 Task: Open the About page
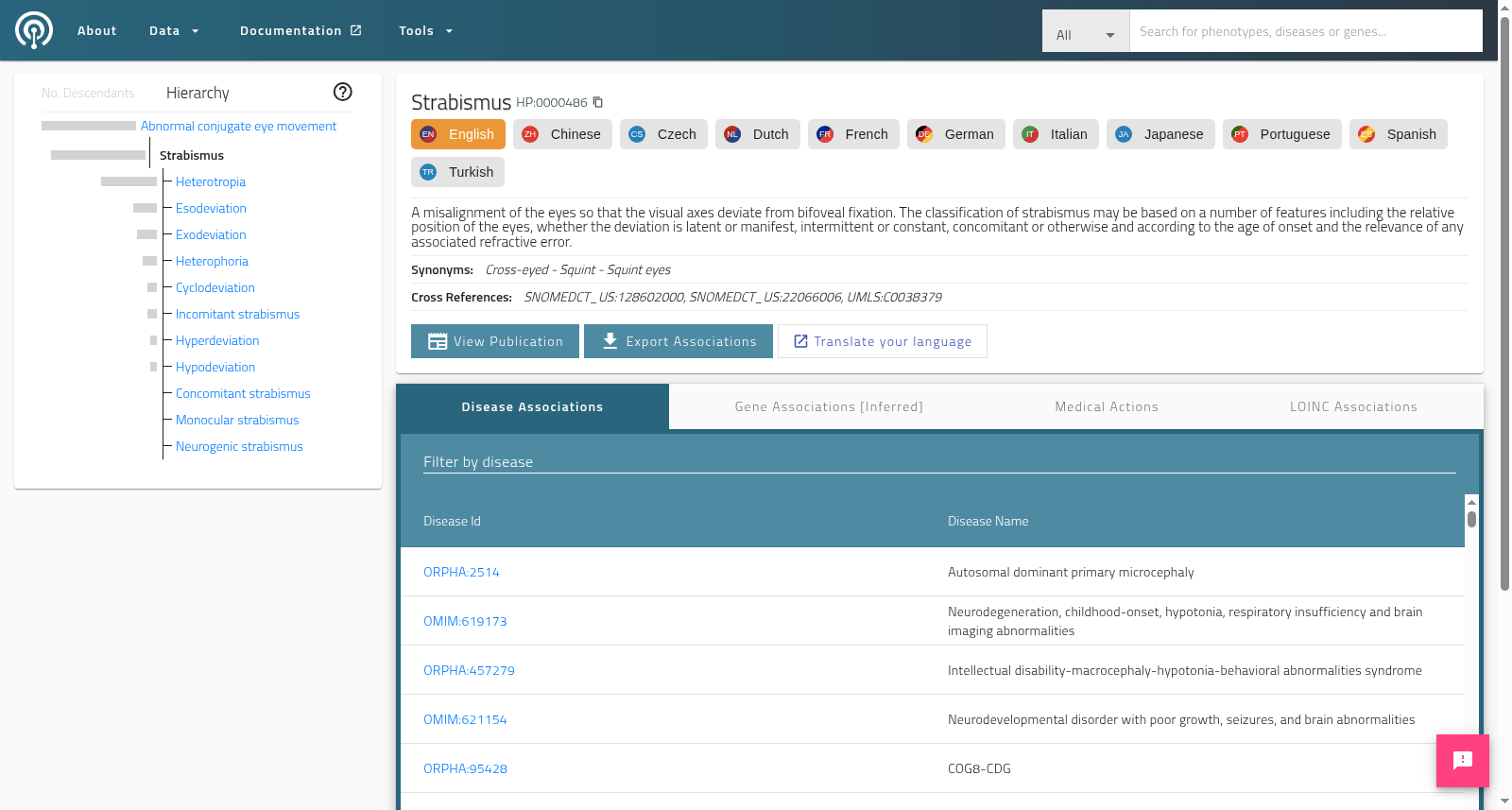[97, 30]
